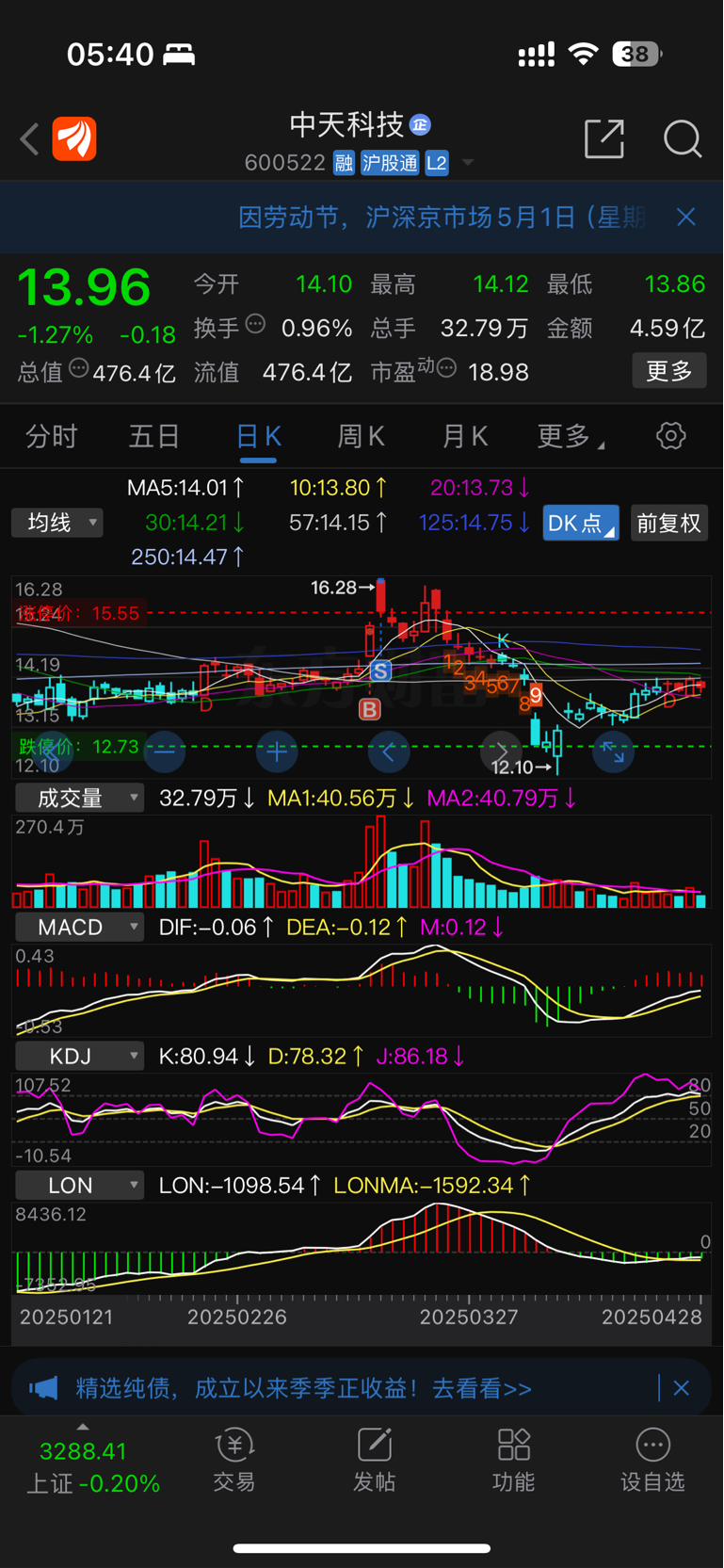Zoom out chart with minus button
This screenshot has width=724, height=1568.
pos(165,752)
